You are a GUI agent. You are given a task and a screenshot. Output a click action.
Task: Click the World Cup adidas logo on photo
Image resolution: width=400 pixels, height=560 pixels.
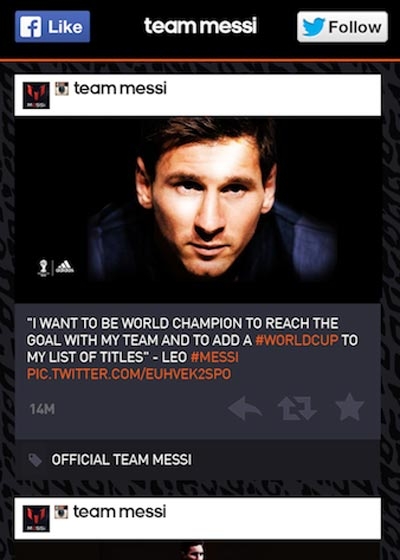tap(56, 268)
